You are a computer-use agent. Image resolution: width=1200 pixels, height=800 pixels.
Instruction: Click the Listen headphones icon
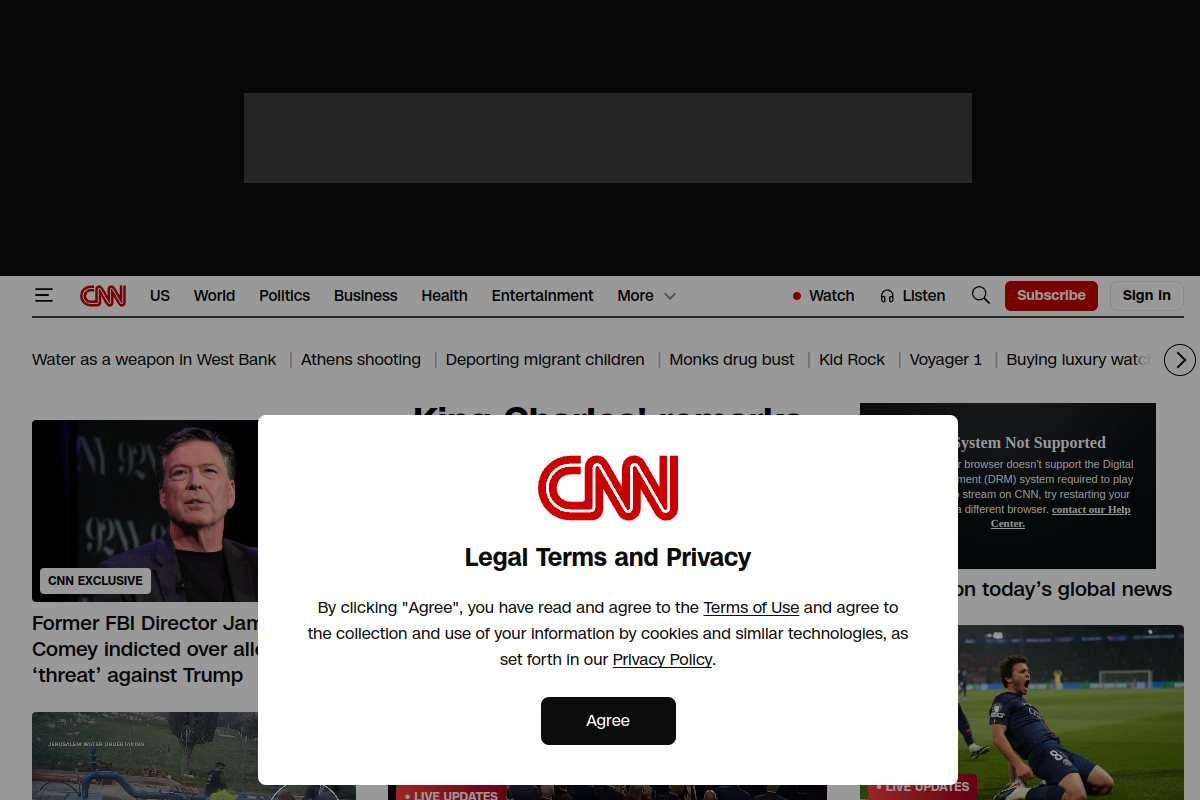tap(887, 296)
